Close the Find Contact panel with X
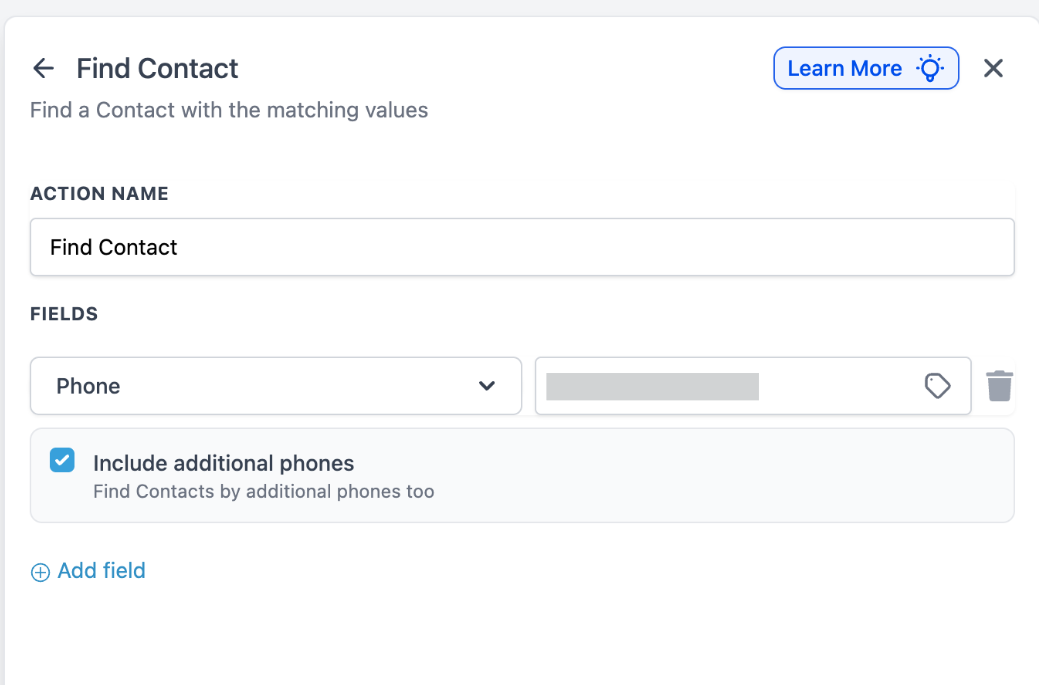This screenshot has height=685, width=1039. click(x=993, y=68)
